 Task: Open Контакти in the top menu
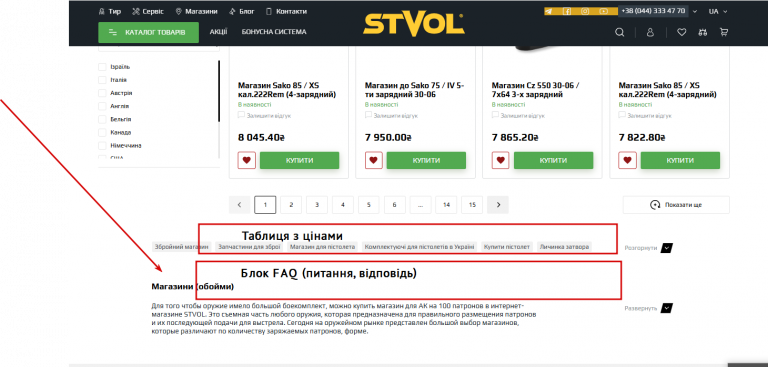pyautogui.click(x=286, y=11)
